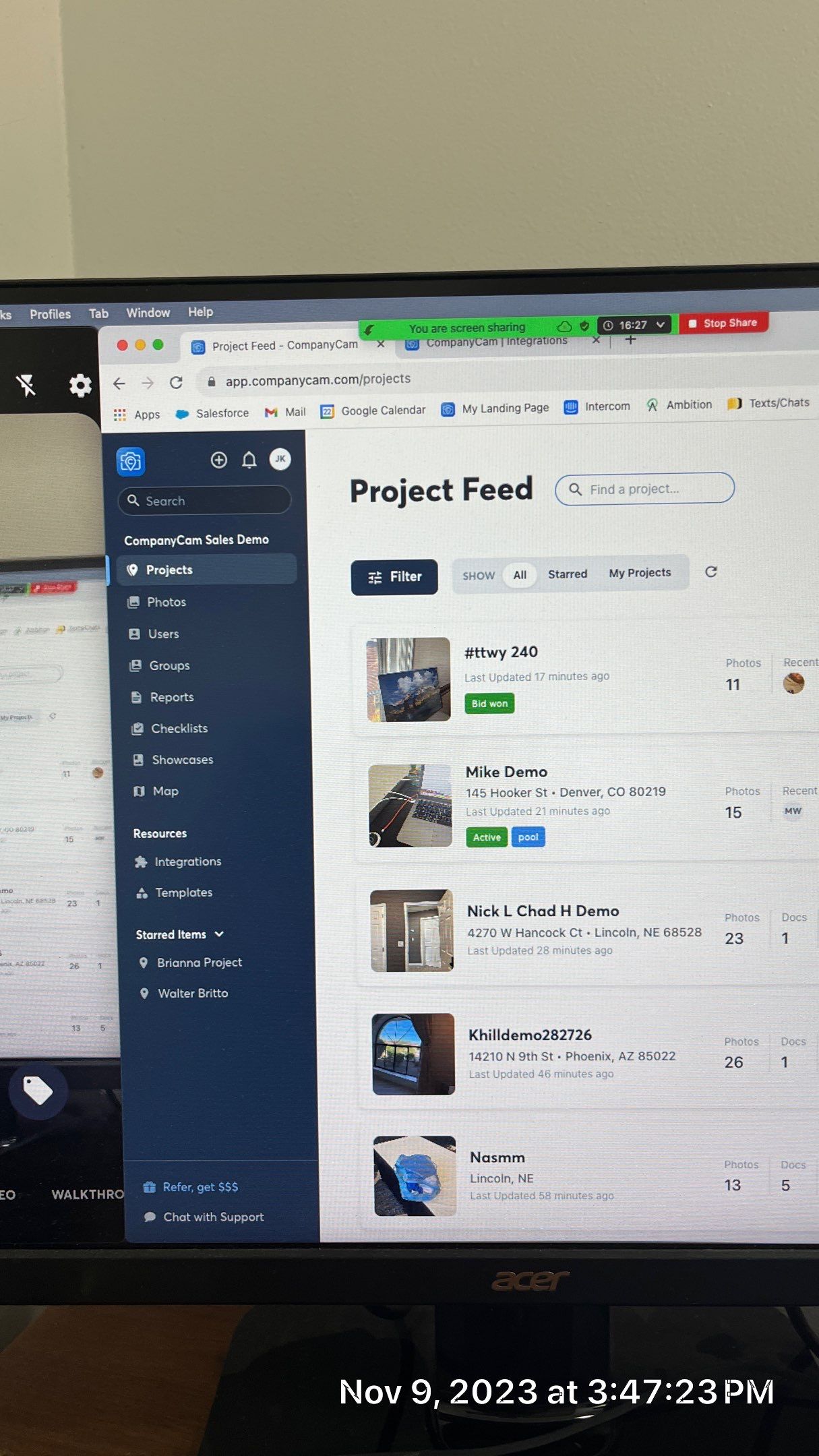Image resolution: width=819 pixels, height=1456 pixels.
Task: Open Users in the sidebar
Action: [x=163, y=634]
